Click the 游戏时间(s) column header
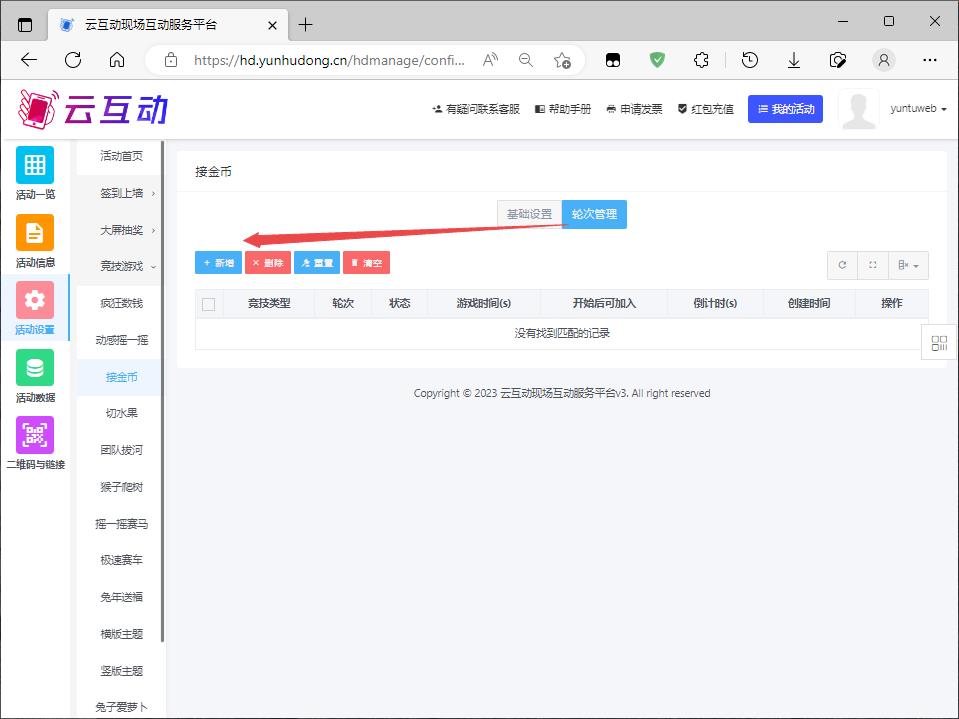This screenshot has width=959, height=719. [484, 303]
